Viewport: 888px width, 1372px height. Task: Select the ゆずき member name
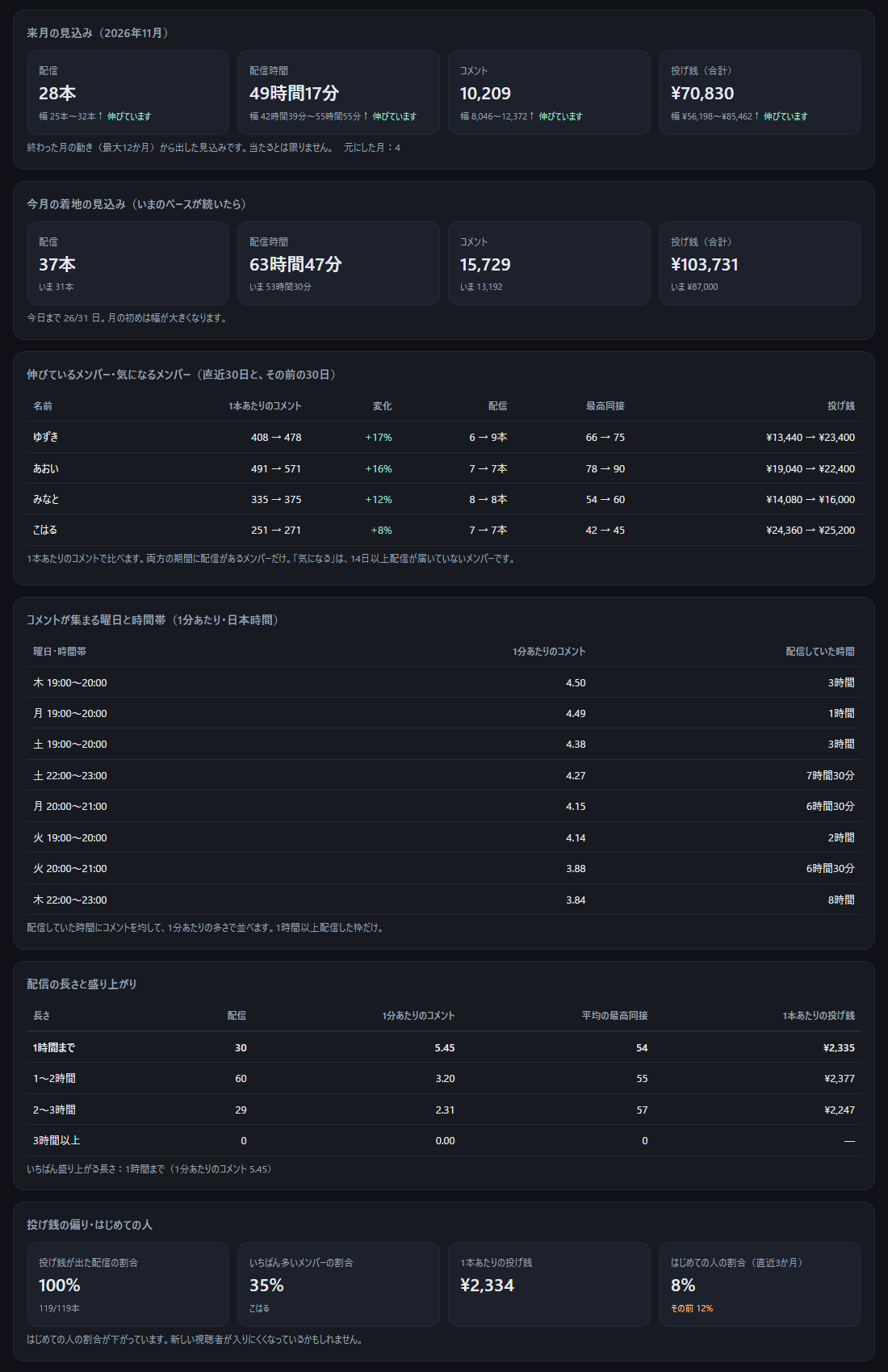pos(46,437)
